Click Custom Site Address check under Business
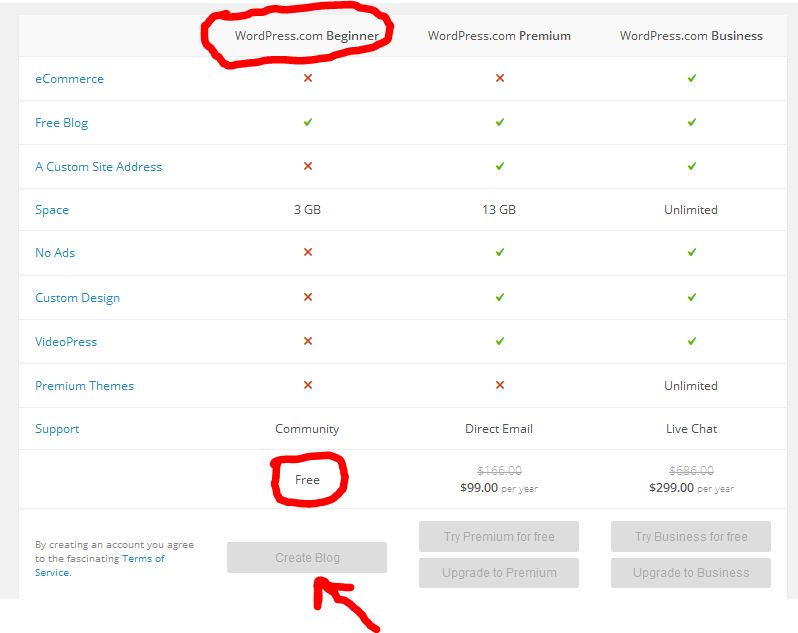The height and width of the screenshot is (633, 798). (691, 166)
